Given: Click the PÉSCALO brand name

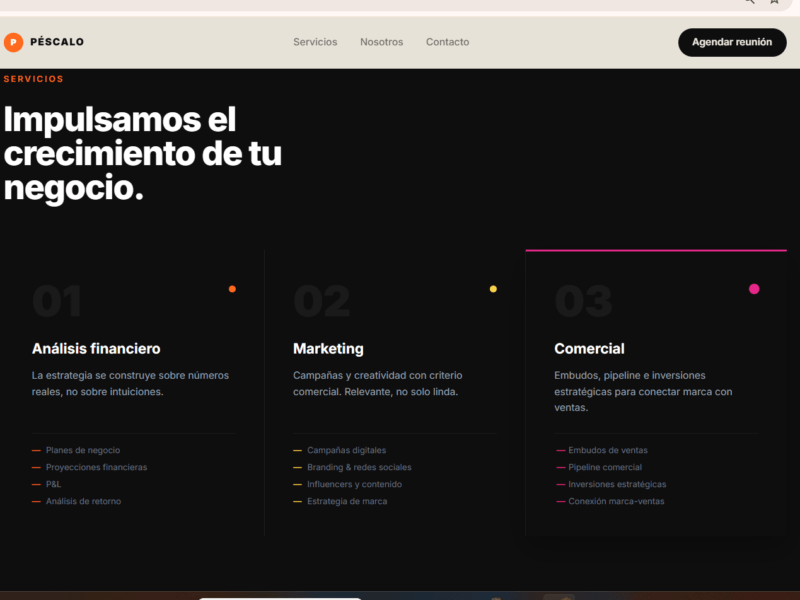Looking at the screenshot, I should coord(57,42).
